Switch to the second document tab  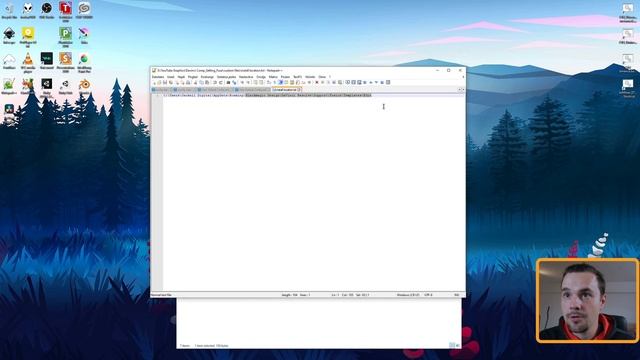click(x=184, y=89)
